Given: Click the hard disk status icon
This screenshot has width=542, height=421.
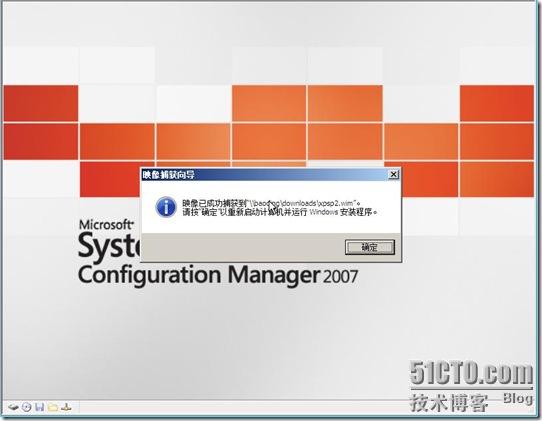Looking at the screenshot, I should pyautogui.click(x=13, y=408).
